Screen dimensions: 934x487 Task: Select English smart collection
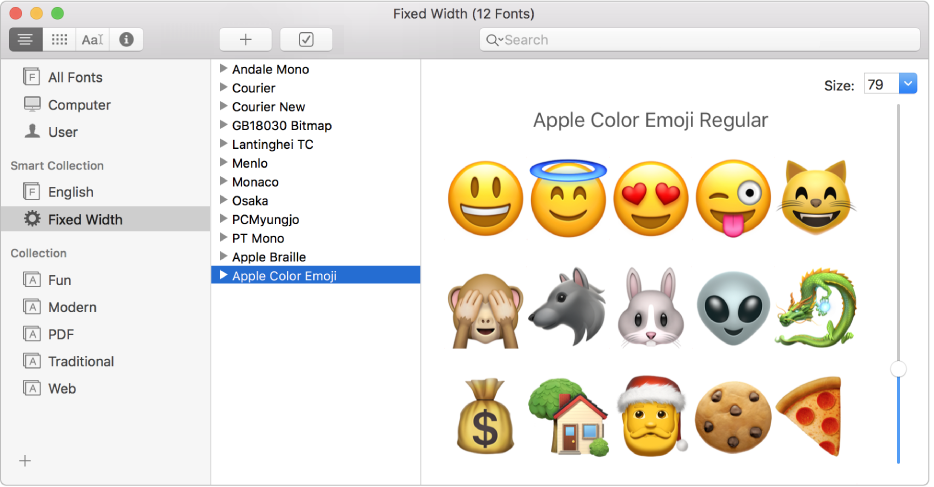pos(70,192)
